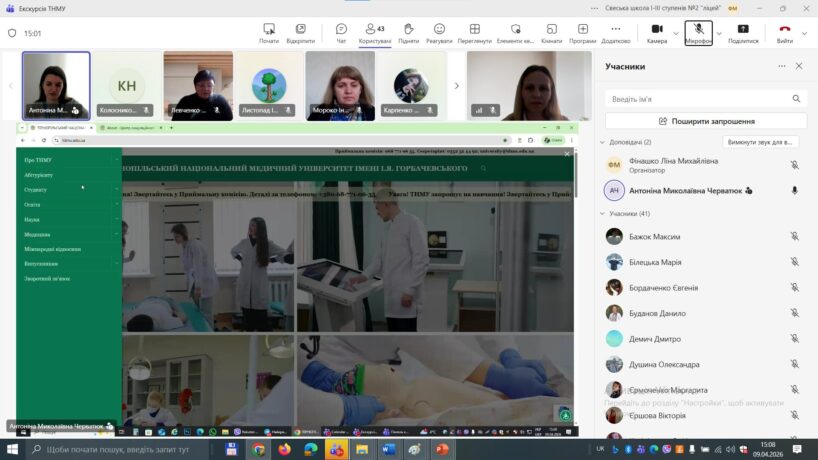Collapse the Учасники (41) attendees section
Screen dimensions: 818x460
pyautogui.click(x=602, y=214)
